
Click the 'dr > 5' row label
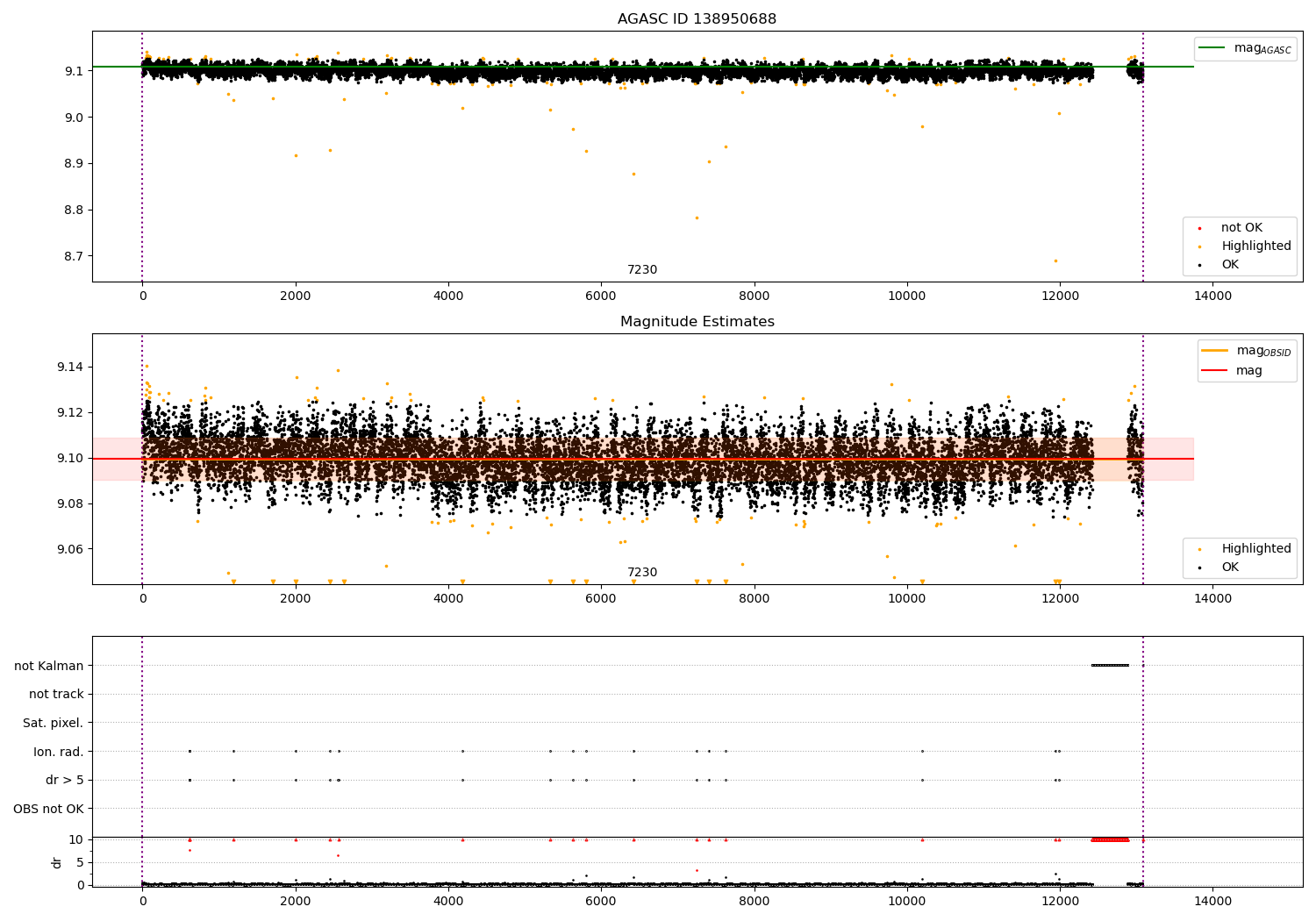[x=65, y=781]
